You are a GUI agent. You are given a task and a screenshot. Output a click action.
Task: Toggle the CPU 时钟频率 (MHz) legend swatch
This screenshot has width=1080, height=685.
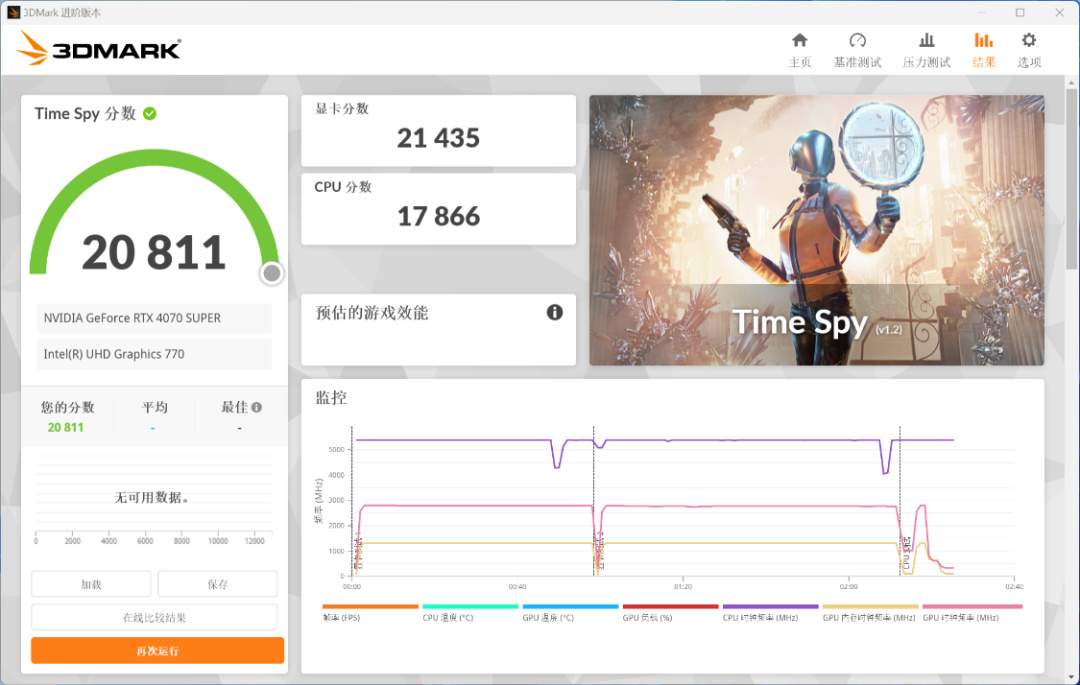(x=771, y=607)
